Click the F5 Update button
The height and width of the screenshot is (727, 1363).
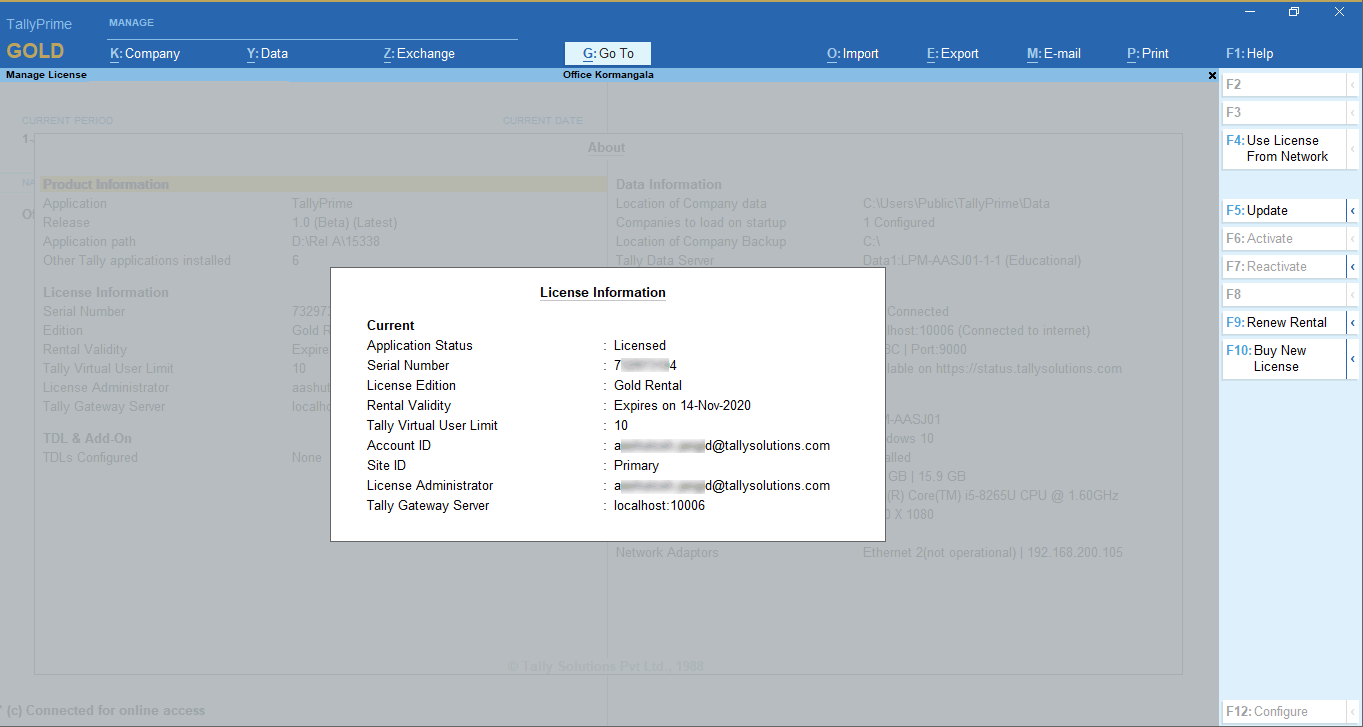point(1284,211)
